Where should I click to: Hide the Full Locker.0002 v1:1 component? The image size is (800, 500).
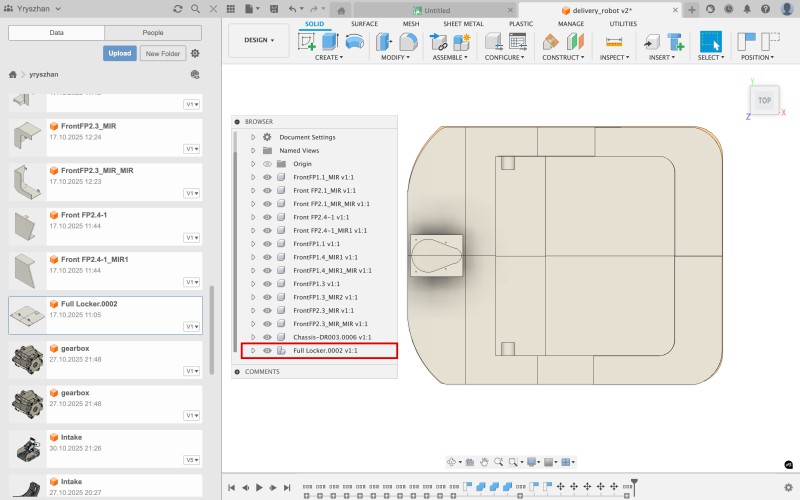(267, 351)
